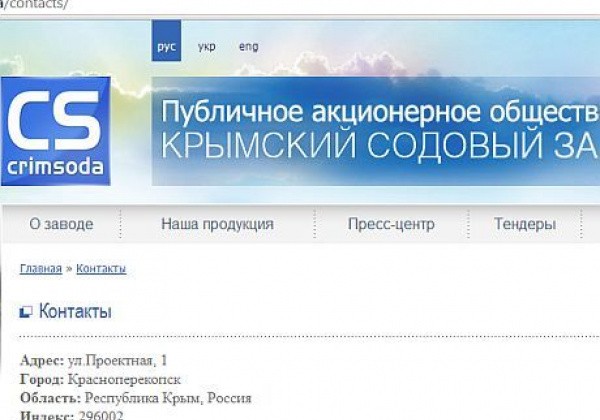600x420 pixels.
Task: Switch site language to рус
Action: click(166, 47)
